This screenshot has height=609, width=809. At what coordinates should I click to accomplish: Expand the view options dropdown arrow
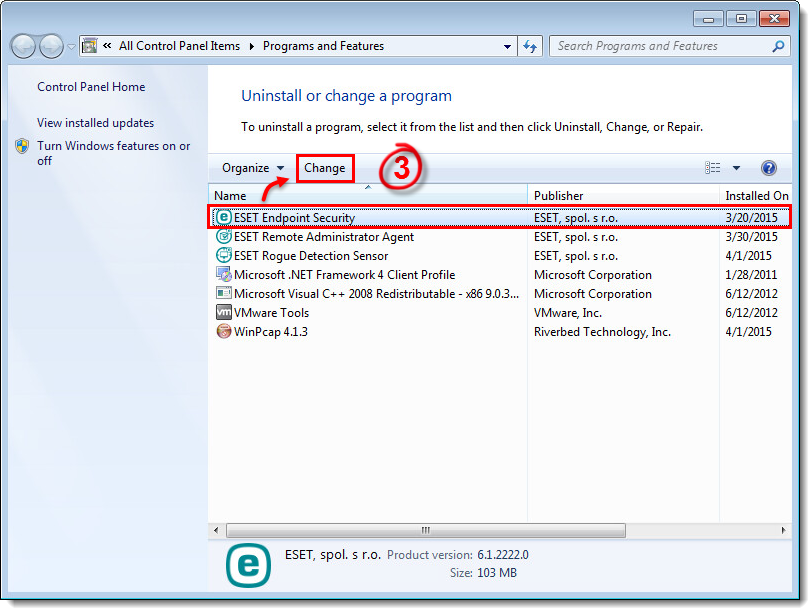[x=736, y=168]
